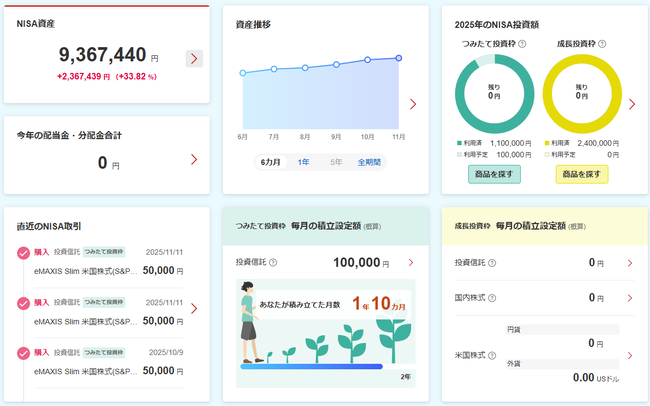Click help icon next to つみたて 投資信託
Screen dimensions: 650x406
tap(273, 263)
